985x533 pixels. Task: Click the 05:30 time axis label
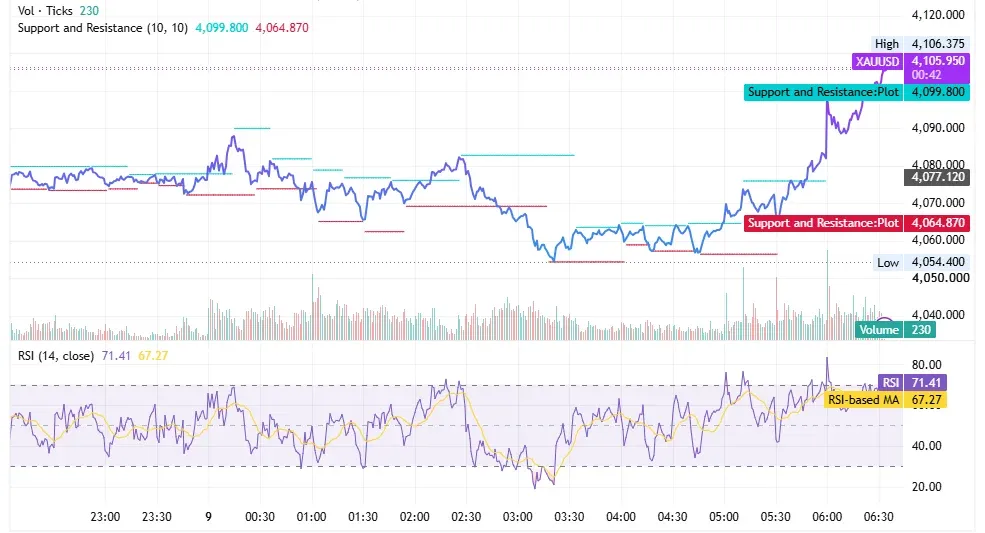[775, 517]
